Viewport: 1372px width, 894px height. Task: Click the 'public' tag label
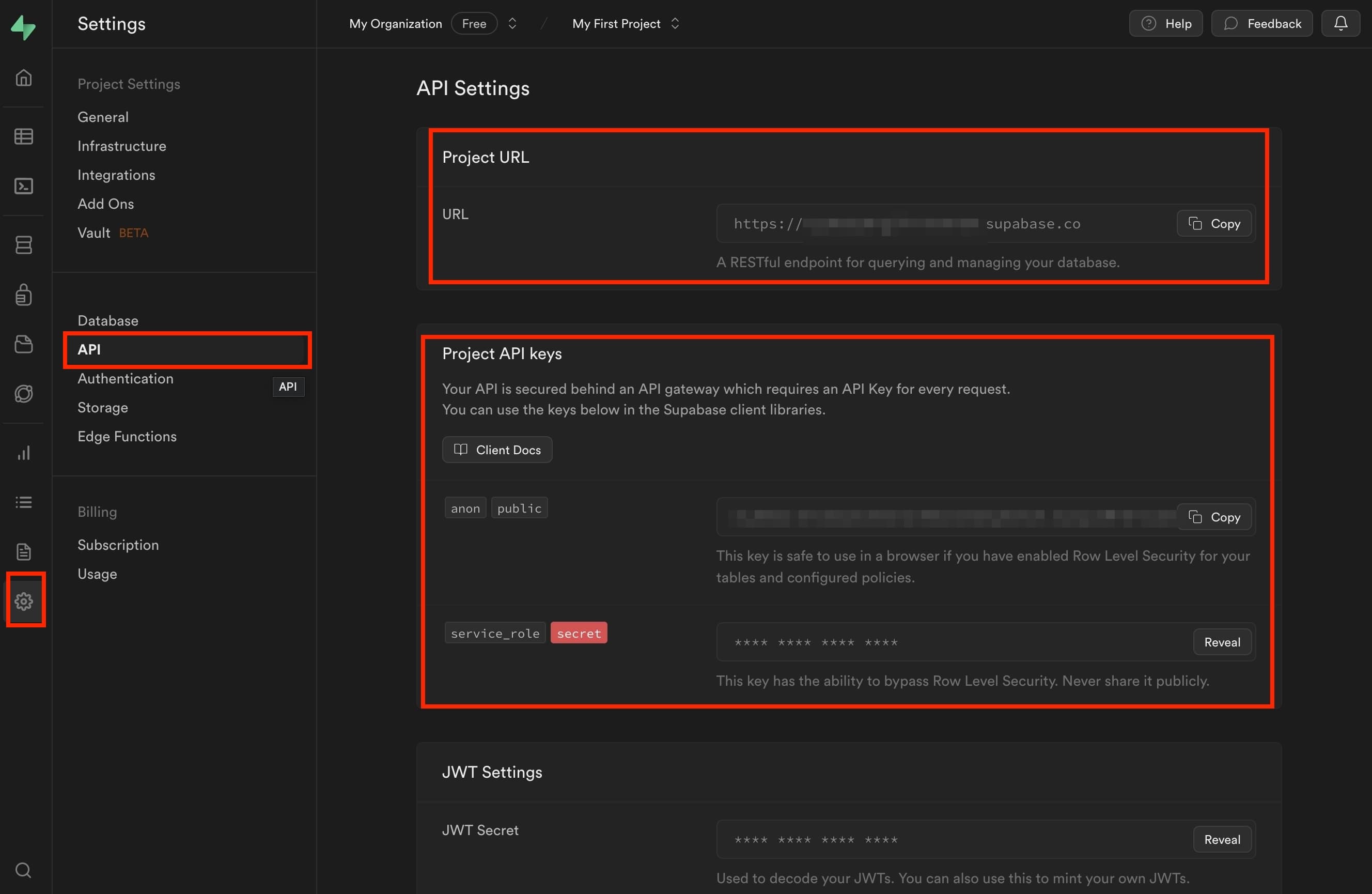[519, 508]
